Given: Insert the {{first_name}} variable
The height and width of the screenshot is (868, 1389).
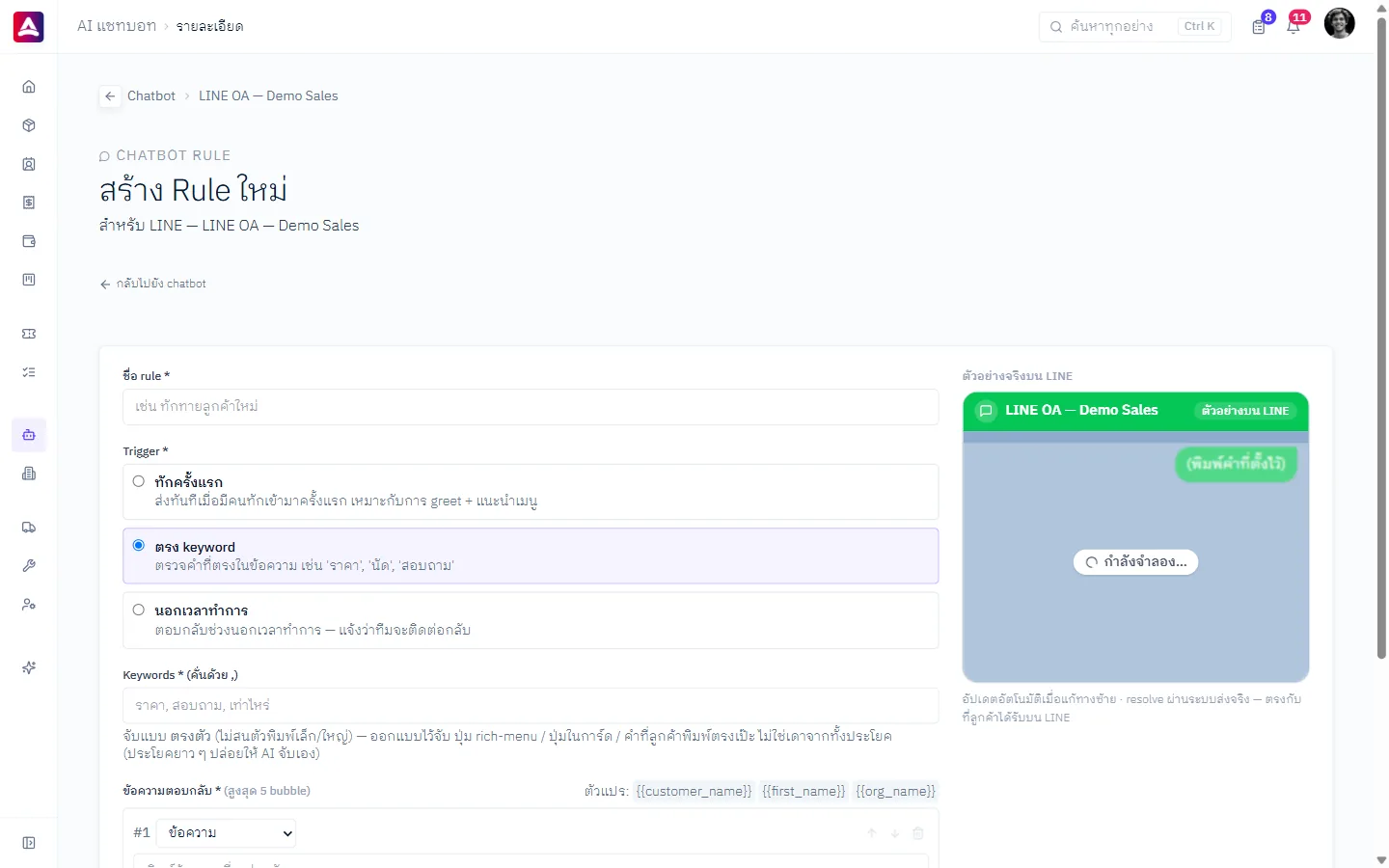Looking at the screenshot, I should (x=803, y=792).
